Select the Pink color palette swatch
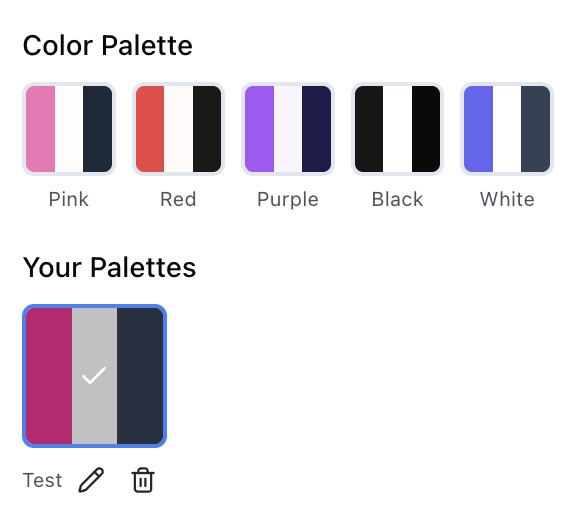 pyautogui.click(x=69, y=129)
